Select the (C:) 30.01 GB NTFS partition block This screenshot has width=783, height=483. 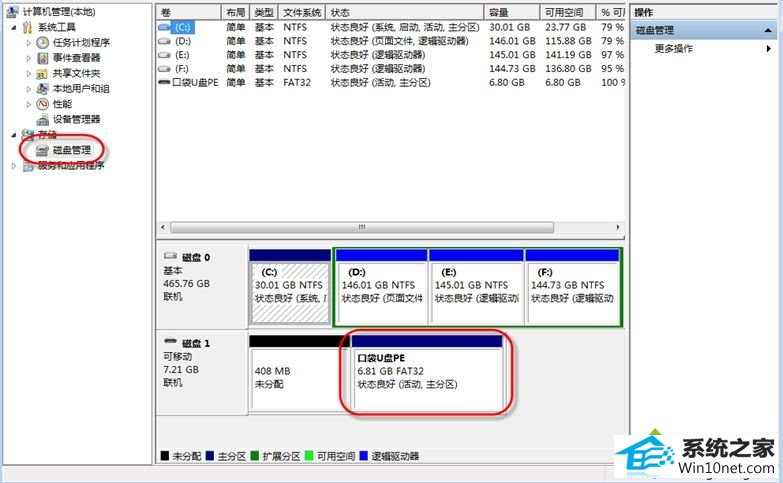[290, 287]
